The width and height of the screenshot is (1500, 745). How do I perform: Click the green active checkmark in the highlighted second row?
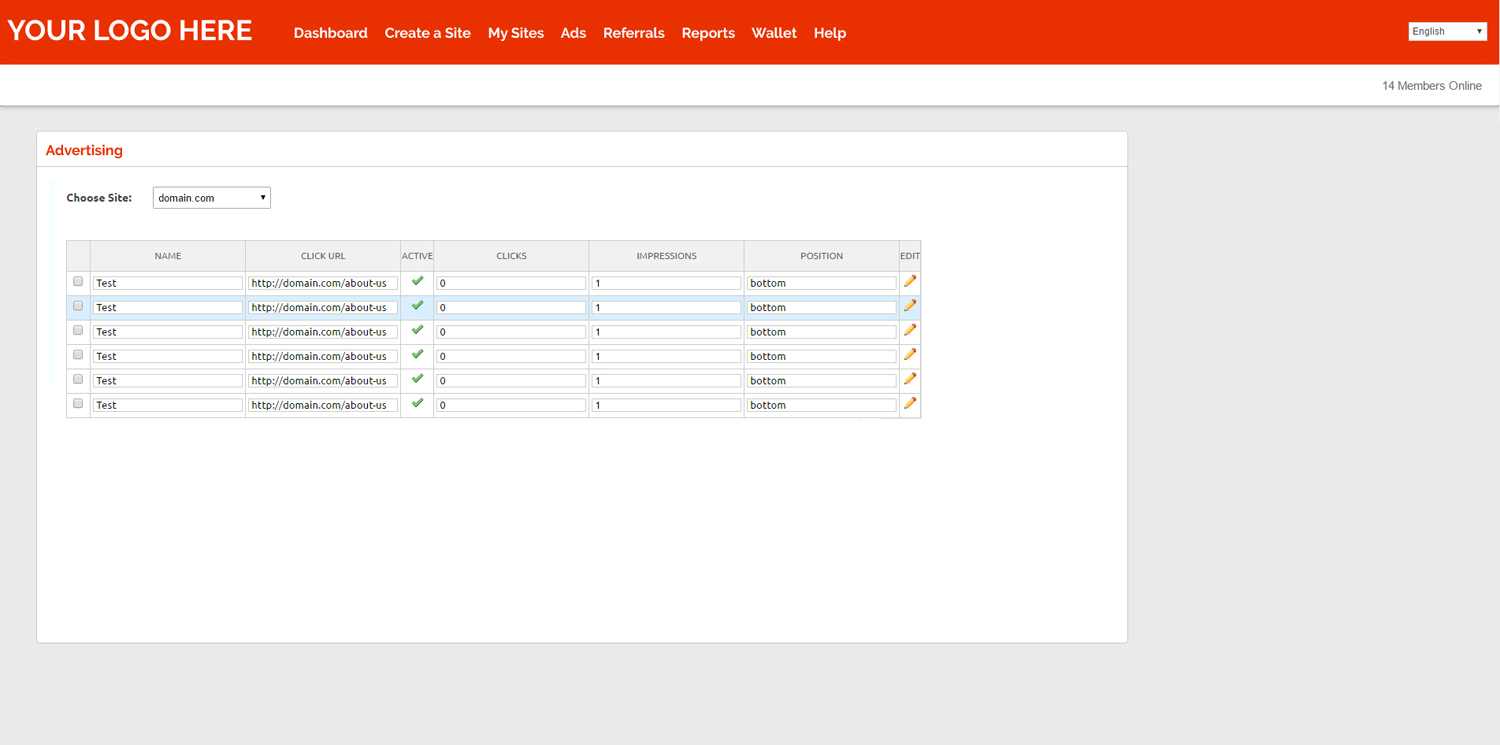pyautogui.click(x=417, y=306)
